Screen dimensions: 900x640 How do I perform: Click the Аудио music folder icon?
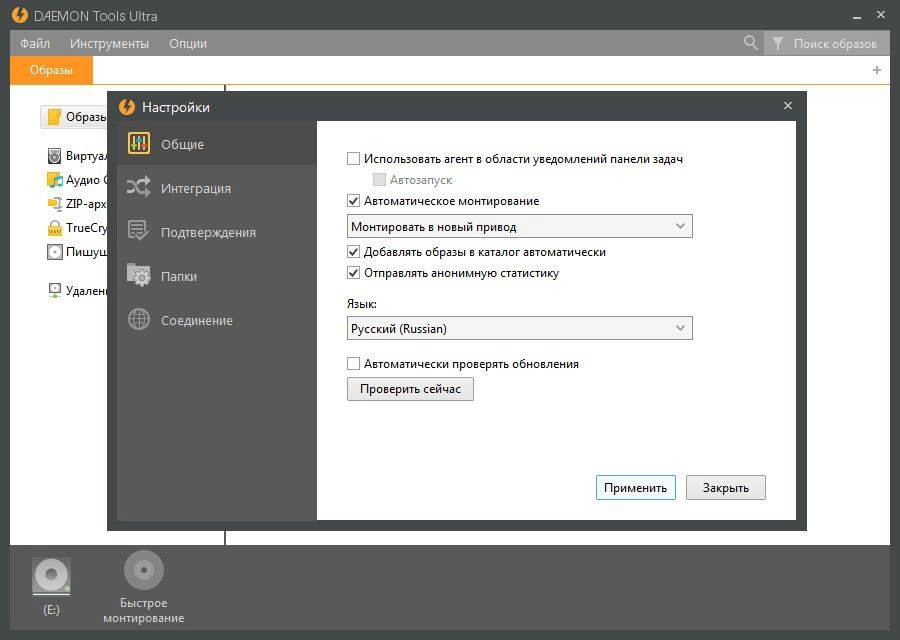pyautogui.click(x=55, y=180)
